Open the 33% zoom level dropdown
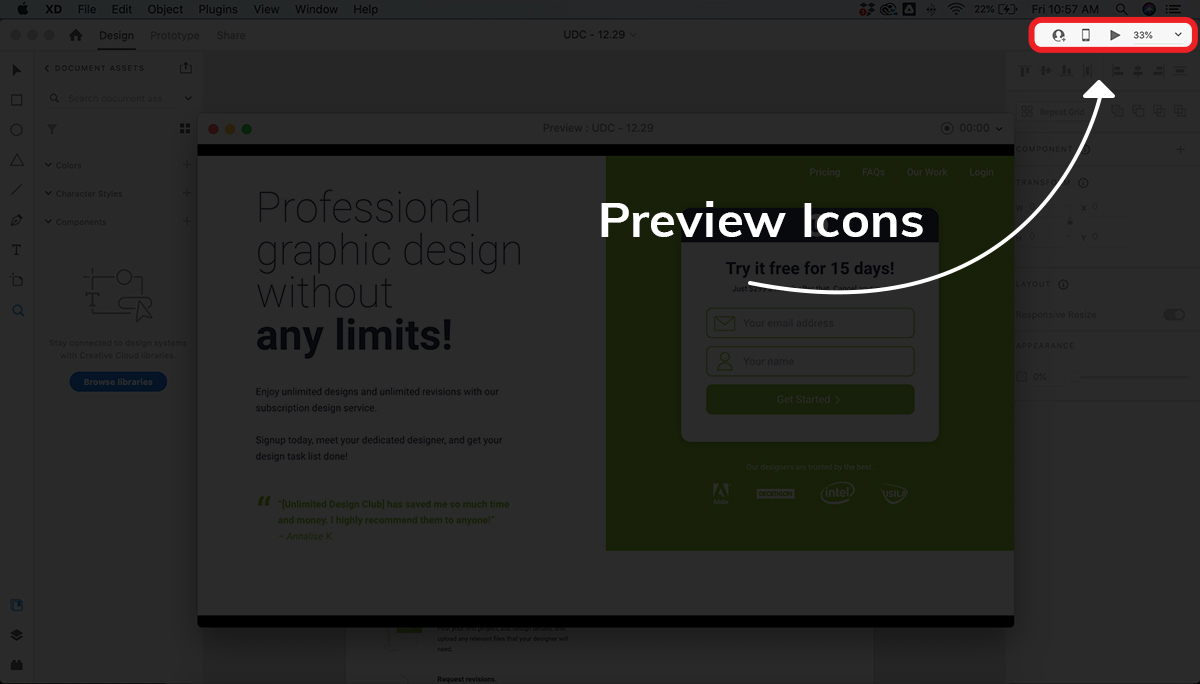This screenshot has height=684, width=1200. coord(1178,35)
